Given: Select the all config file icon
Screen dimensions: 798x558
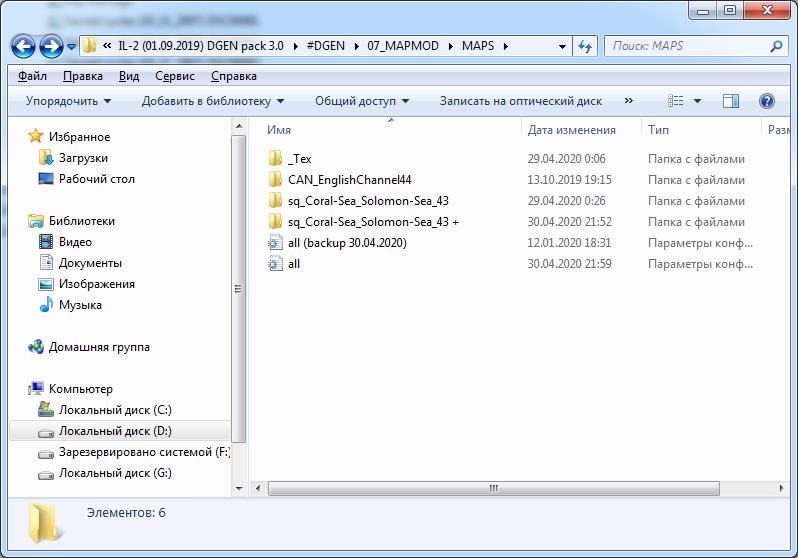Looking at the screenshot, I should point(275,263).
